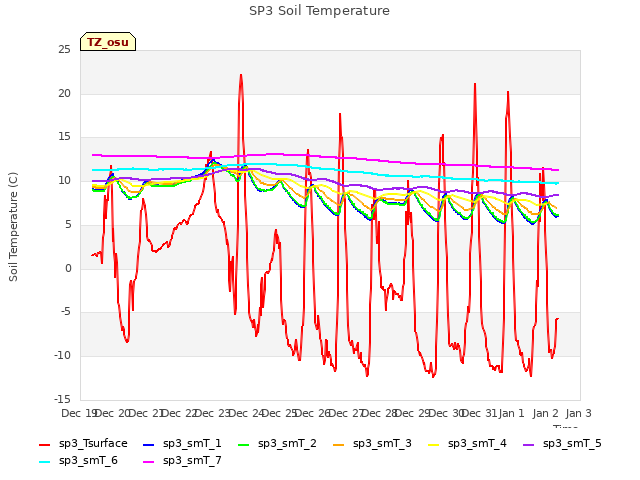Click the Jan 1 x-axis tick label
Screen dimensions: 640x480
click(512, 413)
